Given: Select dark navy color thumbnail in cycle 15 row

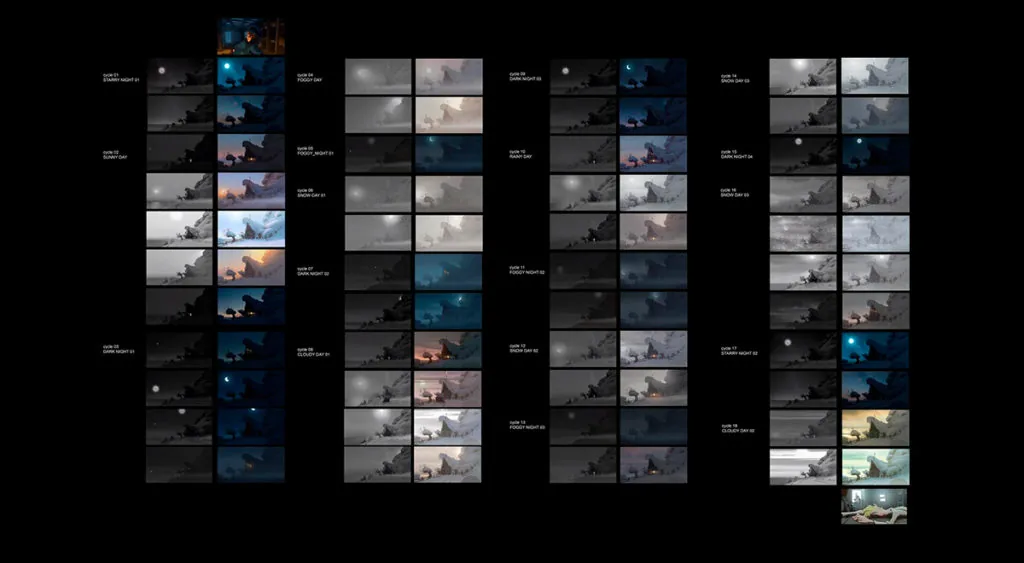Looking at the screenshot, I should click(875, 155).
